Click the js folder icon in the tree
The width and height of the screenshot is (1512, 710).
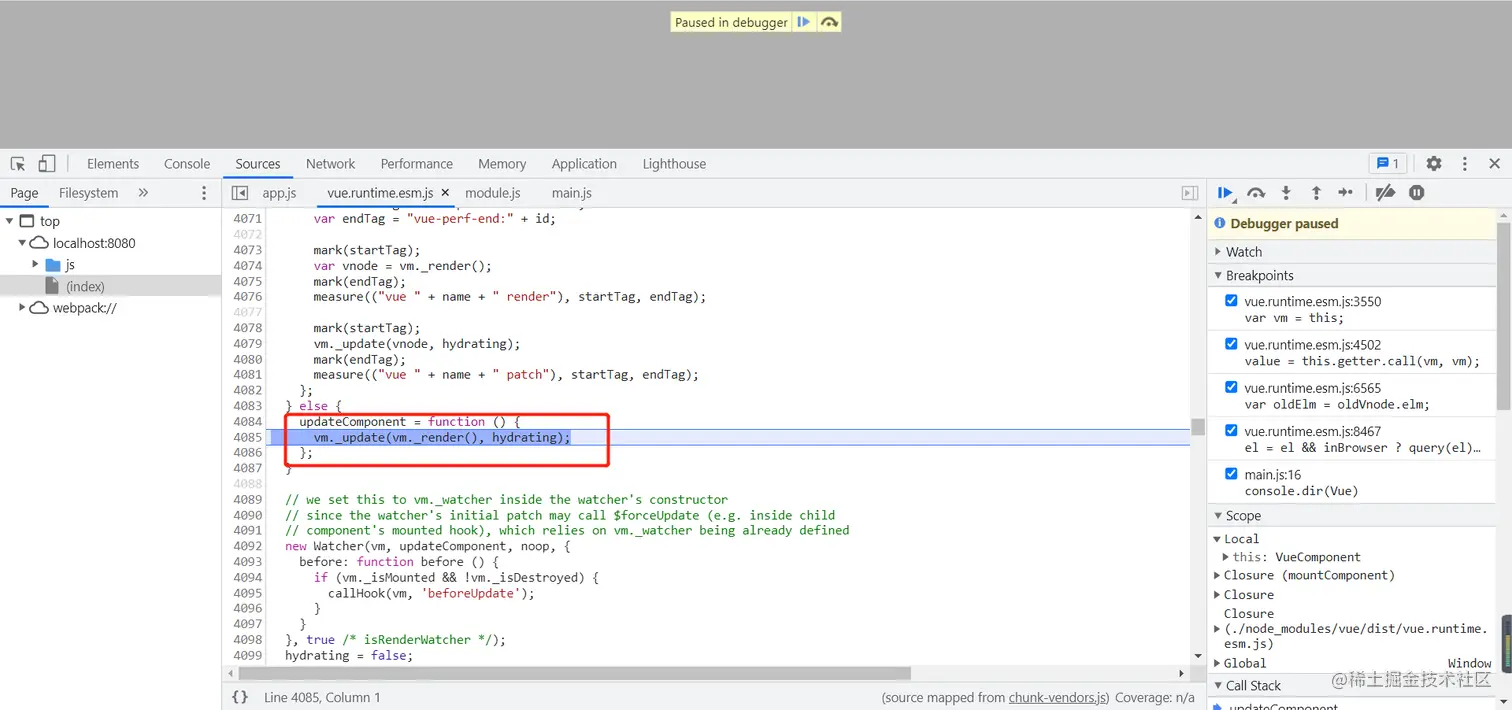[x=54, y=265]
